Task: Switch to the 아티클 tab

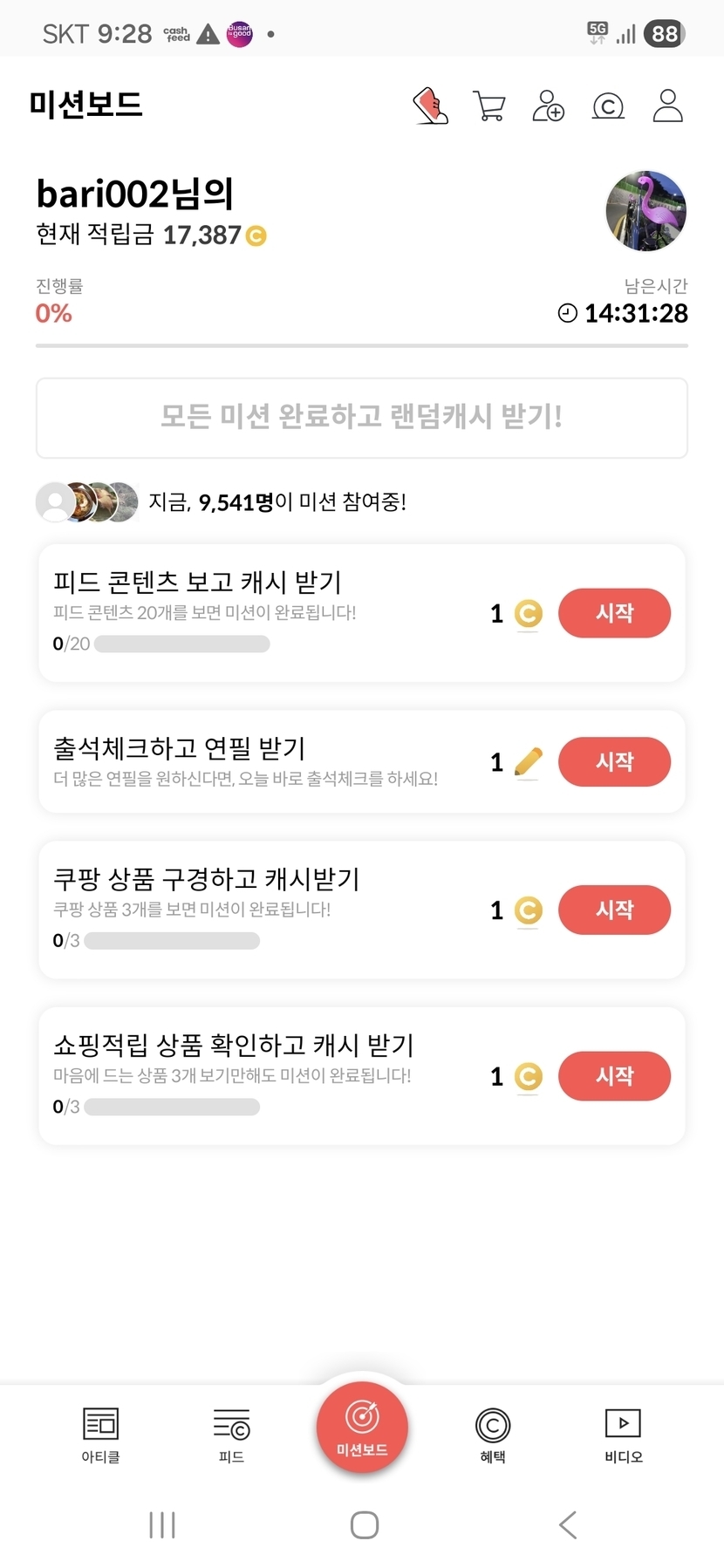Action: tap(100, 1435)
